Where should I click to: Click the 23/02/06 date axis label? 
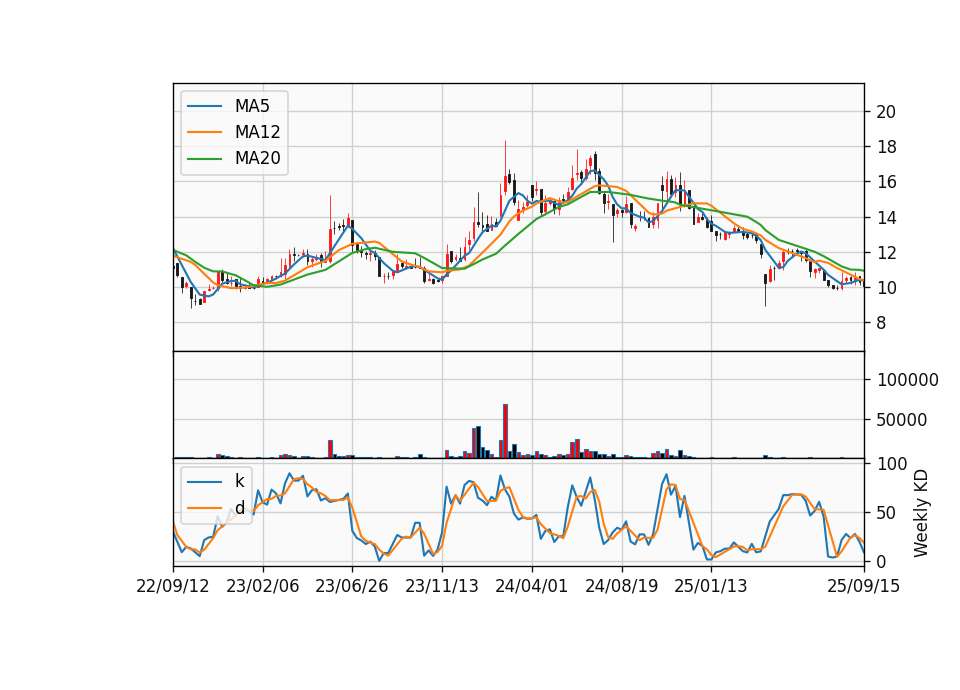tap(263, 587)
